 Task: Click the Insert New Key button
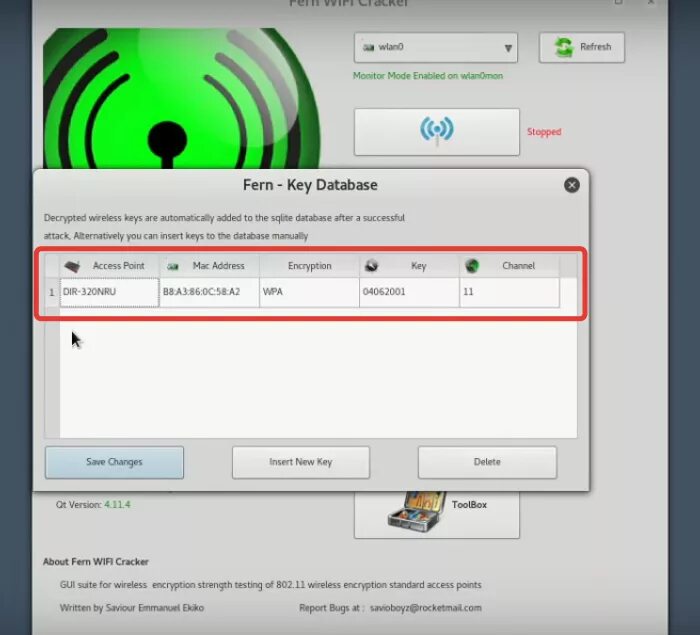(300, 462)
